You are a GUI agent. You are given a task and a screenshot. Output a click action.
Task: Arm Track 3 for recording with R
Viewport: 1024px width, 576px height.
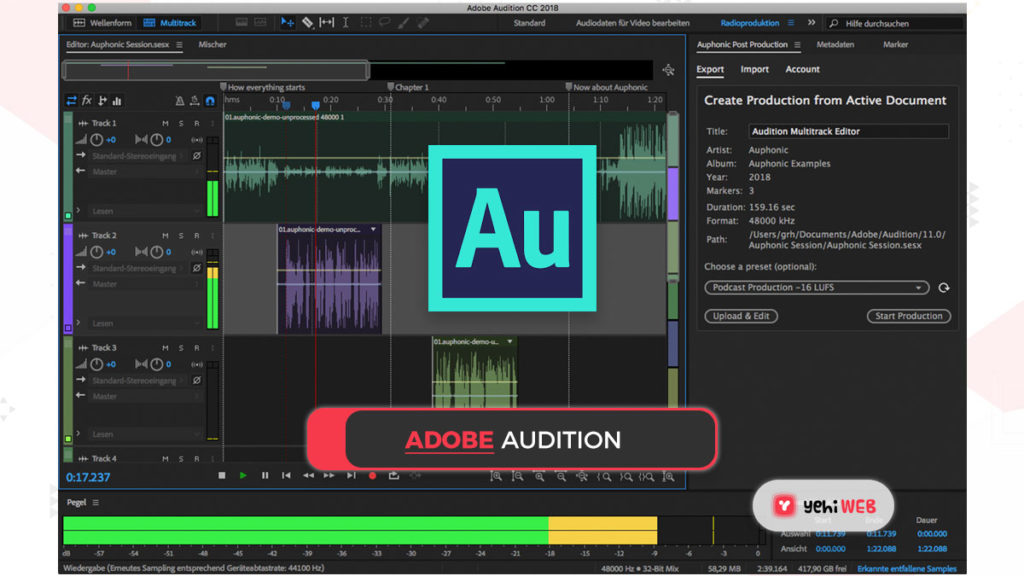197,348
